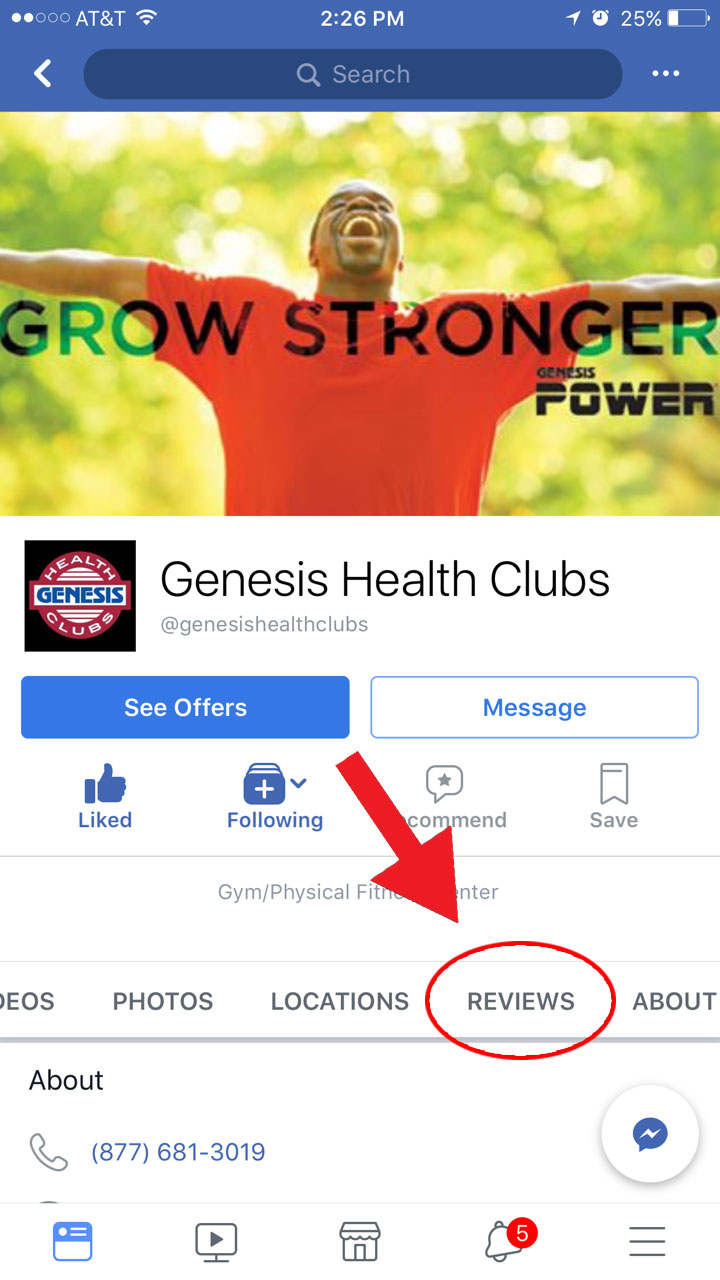Open the News Feed icon in bottom bar
720x1280 pixels.
[x=72, y=1241]
